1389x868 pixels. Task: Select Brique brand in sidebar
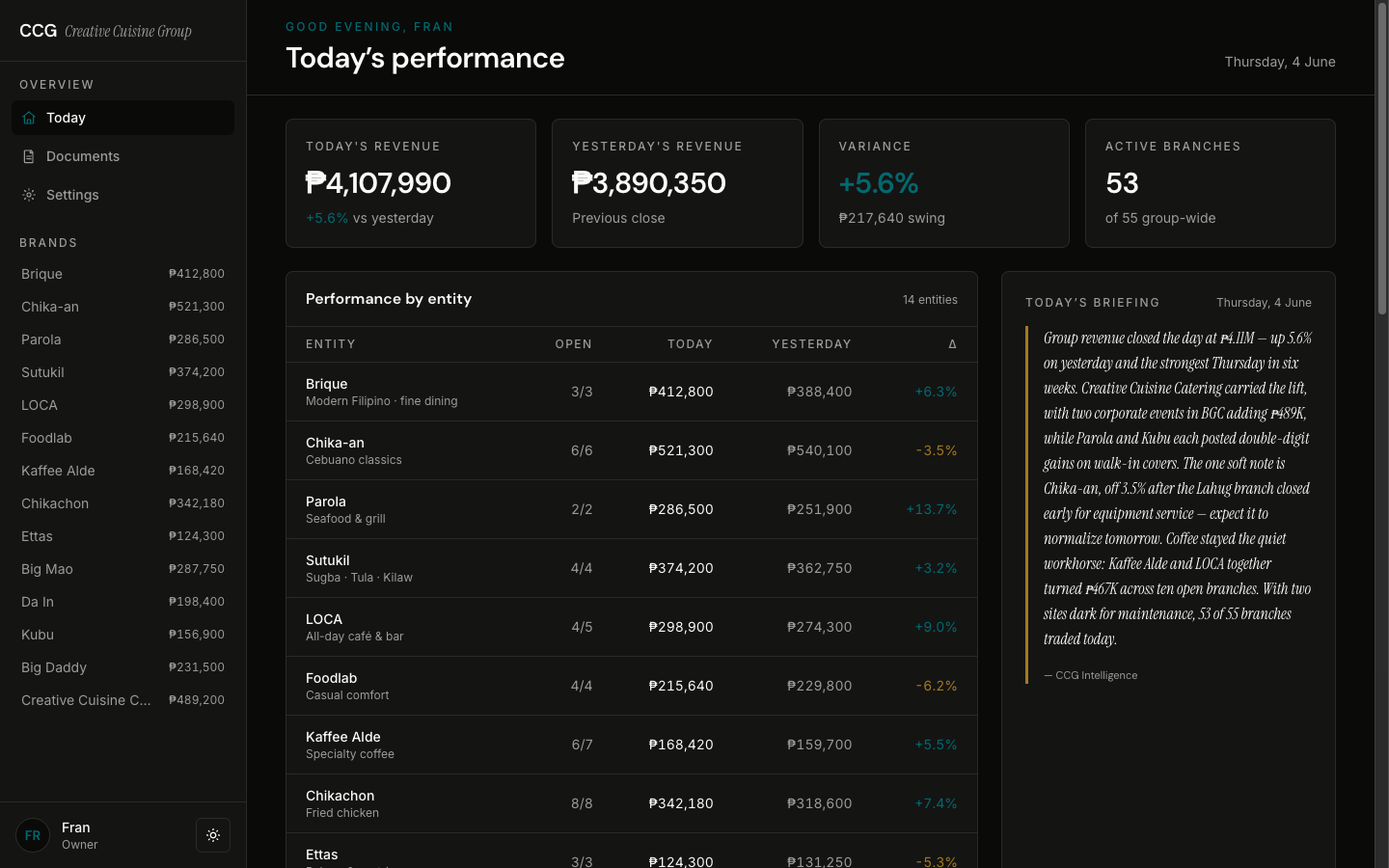point(123,274)
